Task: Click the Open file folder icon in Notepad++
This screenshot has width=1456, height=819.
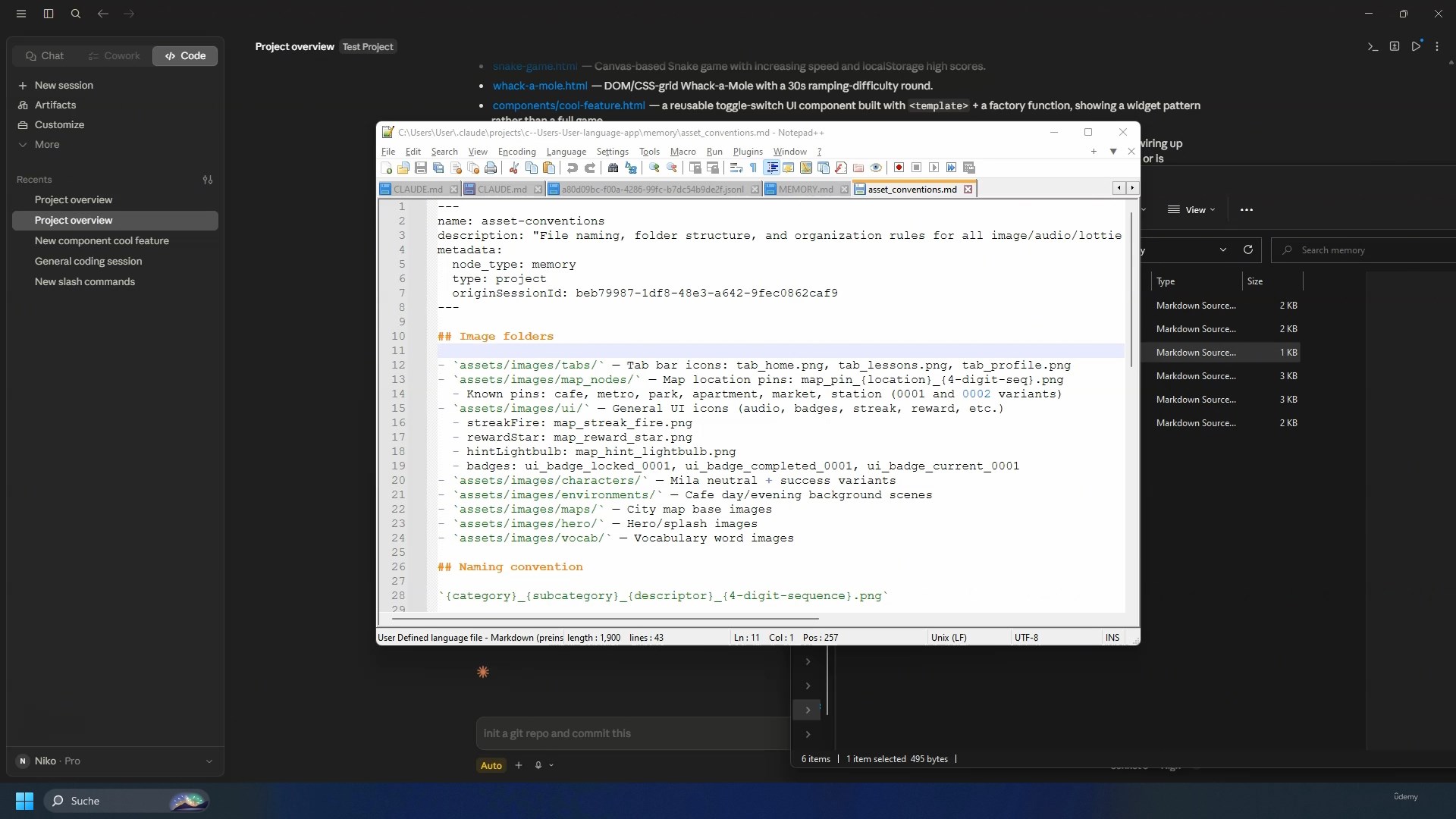Action: point(403,168)
